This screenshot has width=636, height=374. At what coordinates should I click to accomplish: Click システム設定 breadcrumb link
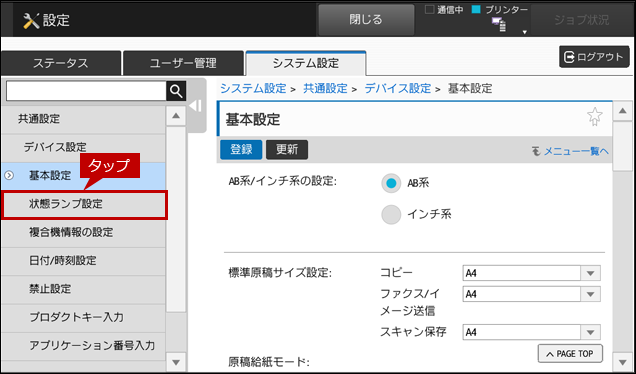click(253, 88)
